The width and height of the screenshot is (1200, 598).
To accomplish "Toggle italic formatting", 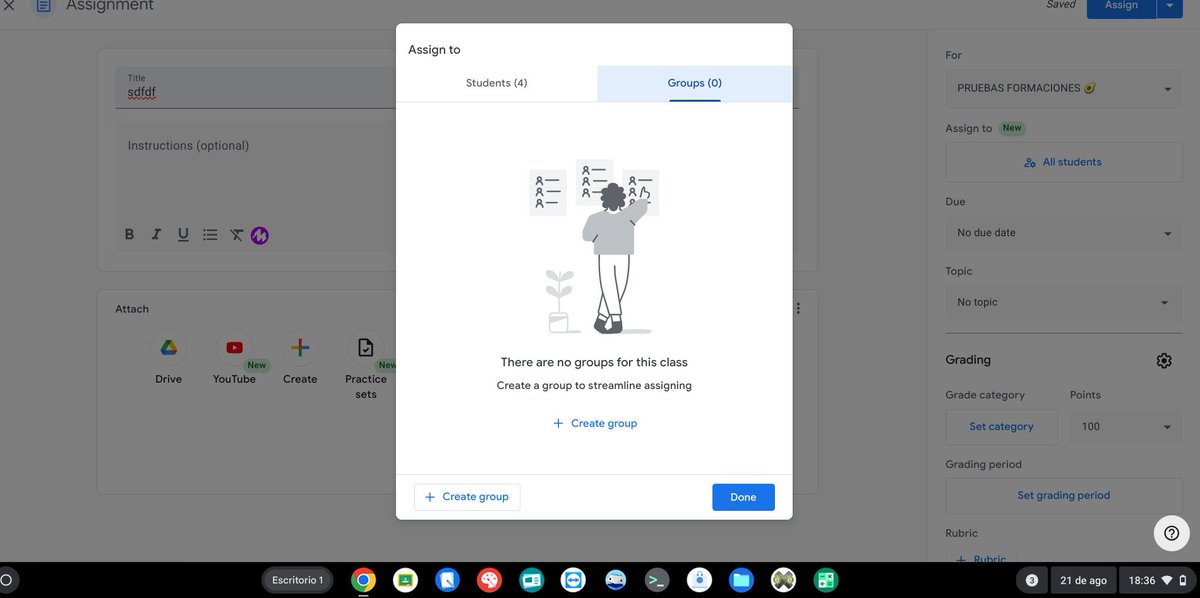I will click(x=156, y=235).
